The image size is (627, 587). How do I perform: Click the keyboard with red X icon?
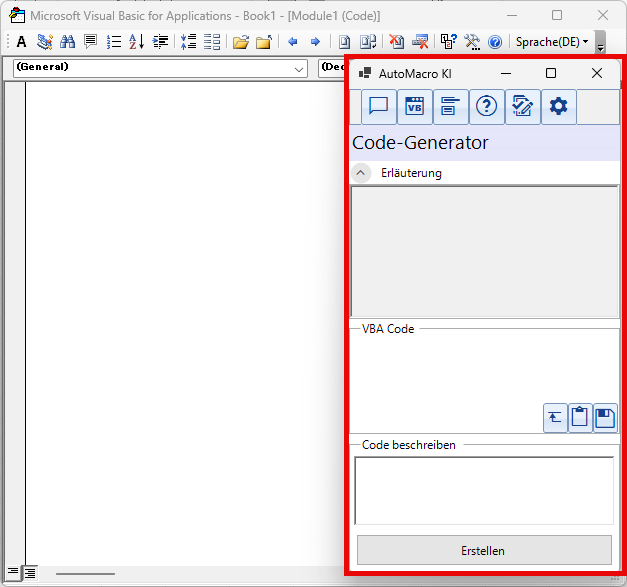click(420, 42)
